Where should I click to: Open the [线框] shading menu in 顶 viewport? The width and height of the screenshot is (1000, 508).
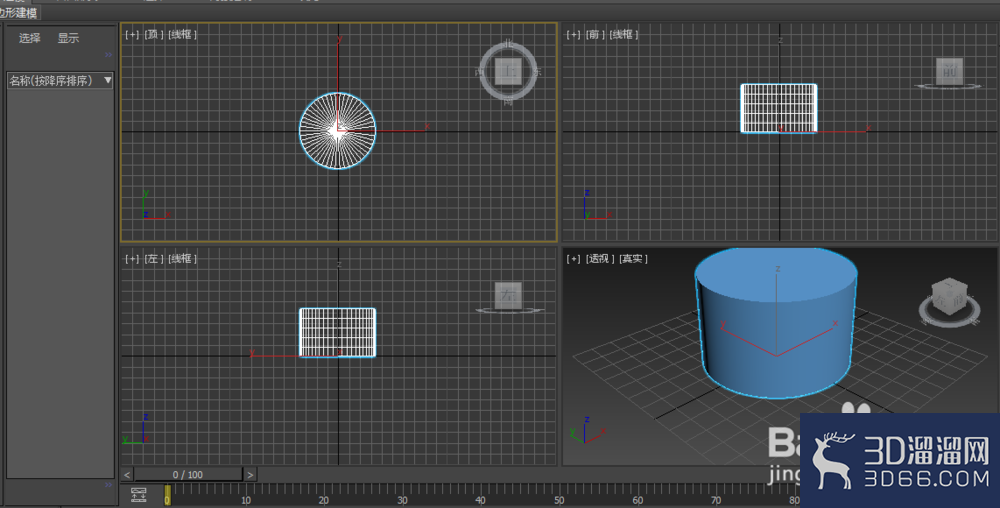pos(182,34)
